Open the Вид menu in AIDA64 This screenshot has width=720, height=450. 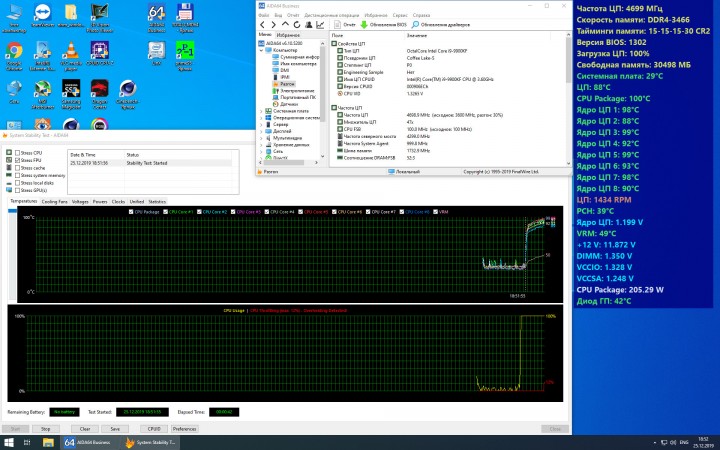click(x=278, y=15)
